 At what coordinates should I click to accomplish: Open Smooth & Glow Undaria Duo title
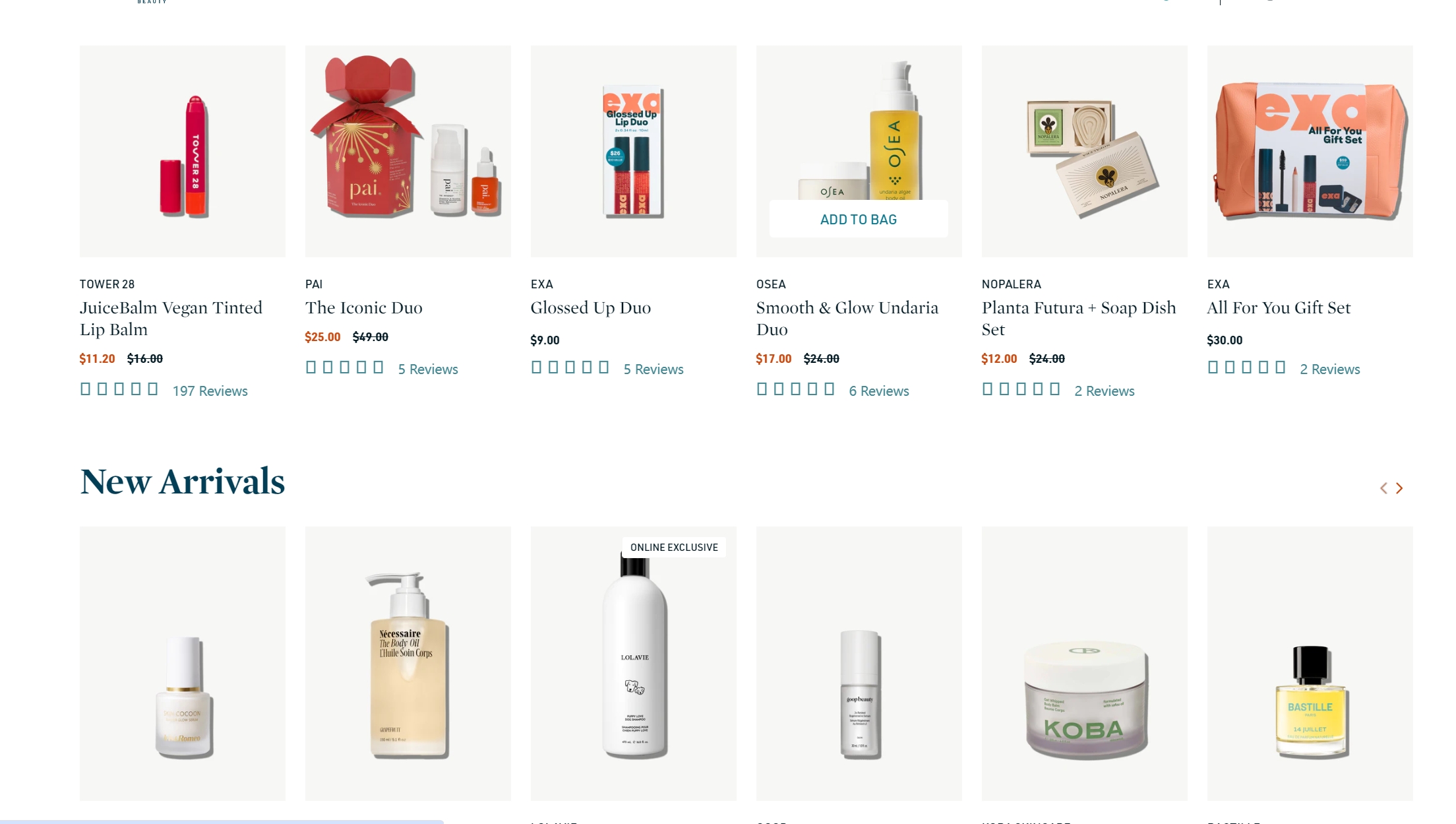point(847,318)
